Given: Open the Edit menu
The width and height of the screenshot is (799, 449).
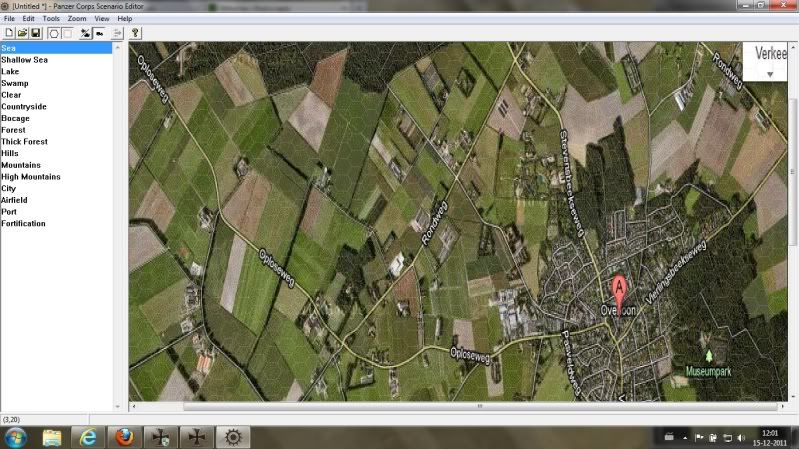Looking at the screenshot, I should 29,18.
